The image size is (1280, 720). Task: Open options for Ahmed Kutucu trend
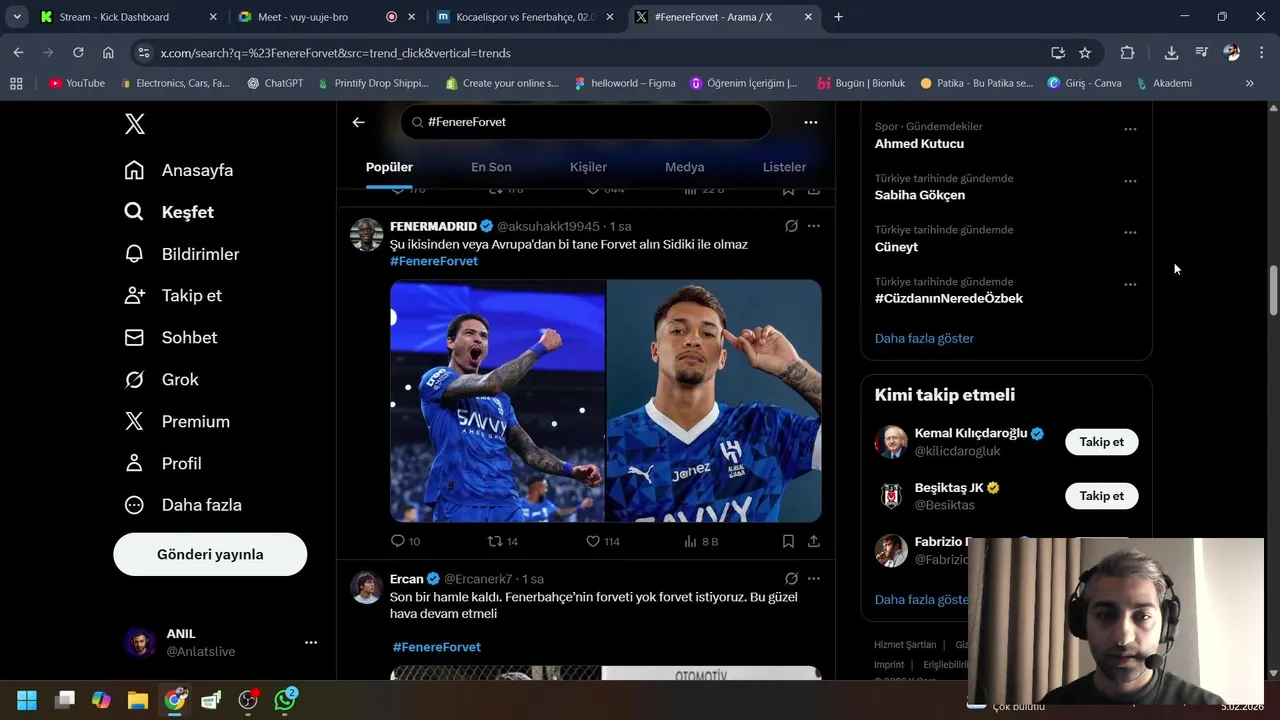click(1130, 129)
